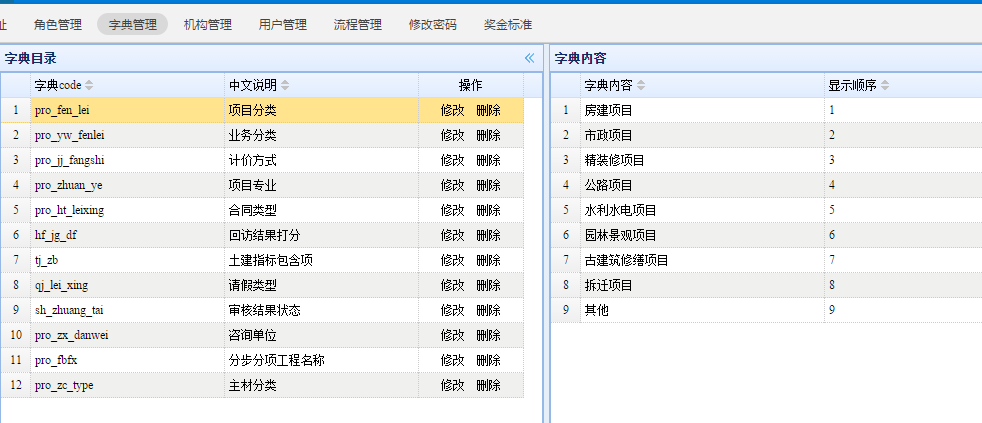Viewport: 982px width, 423px height.
Task: Select the 计价方式 dictionary row
Action: click(252, 160)
